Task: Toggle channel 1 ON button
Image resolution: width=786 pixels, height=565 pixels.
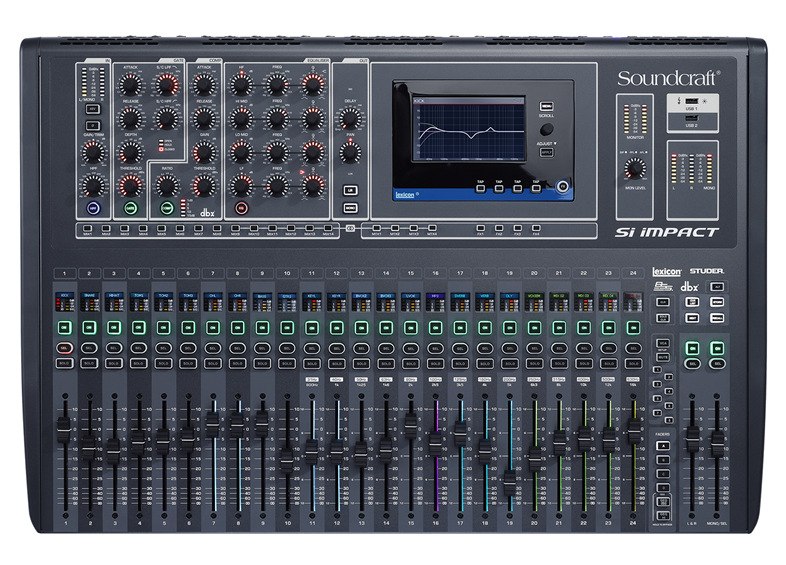Action: click(x=65, y=327)
